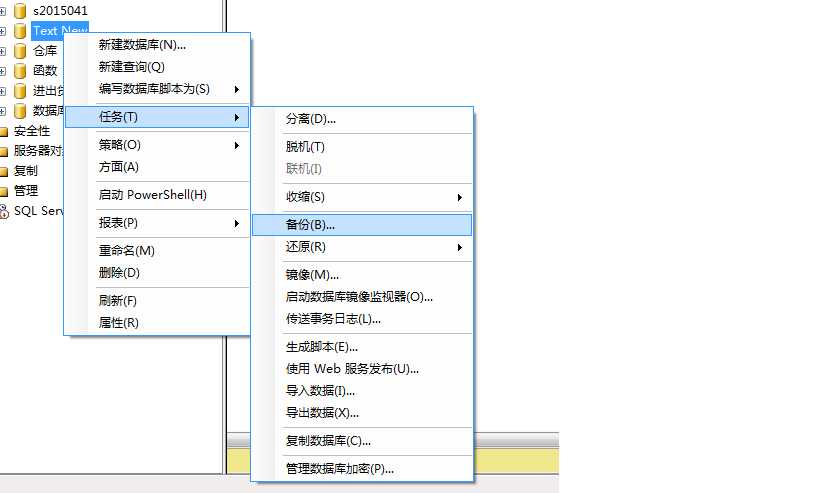Viewport: 819px width, 493px height.
Task: Expand the 函数 database node
Action: [x=3, y=71]
